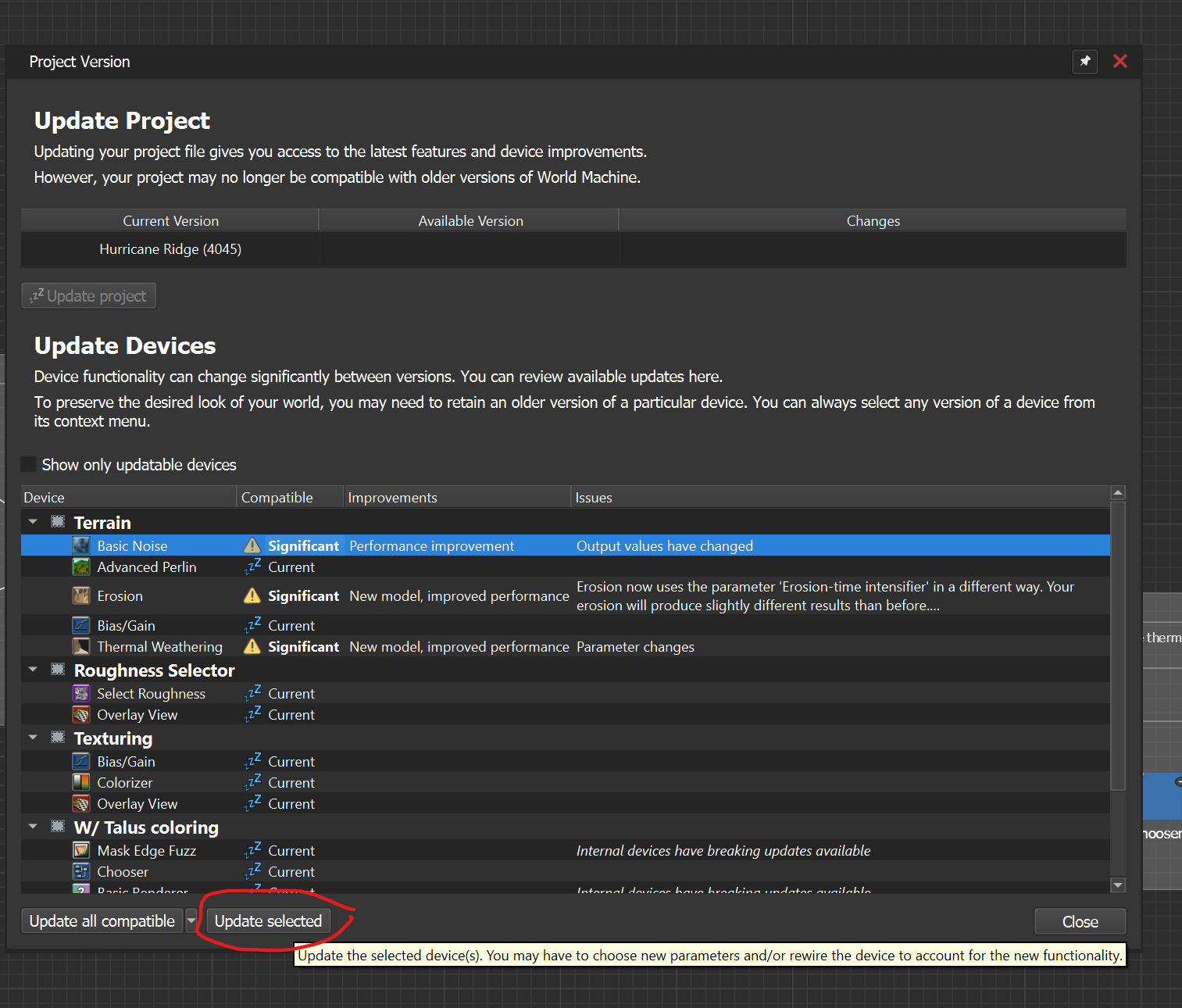Click the device list scrollbar up arrow
Screen dimensions: 1182x1008
tap(1118, 493)
